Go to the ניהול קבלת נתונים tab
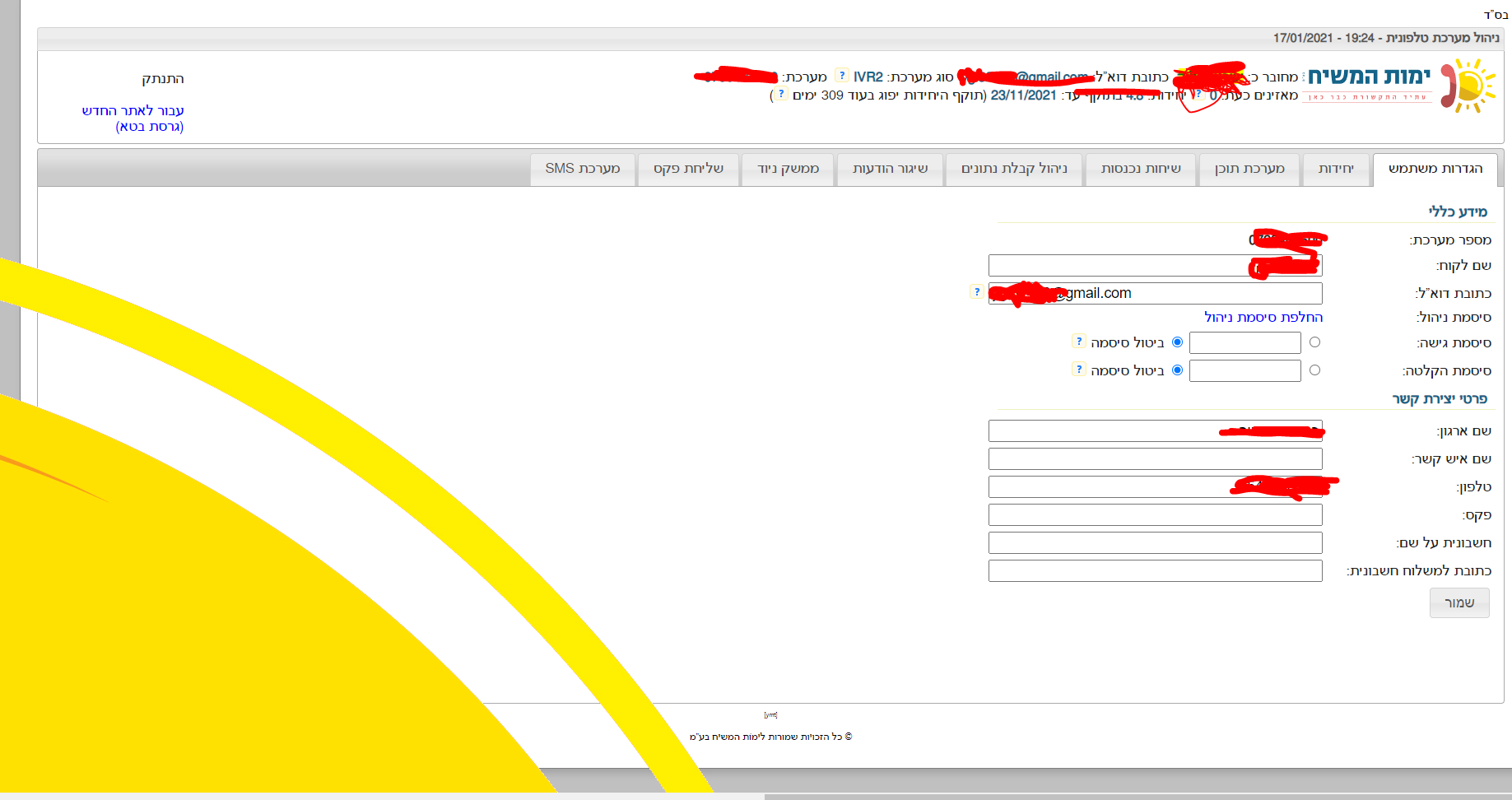 click(x=1013, y=169)
